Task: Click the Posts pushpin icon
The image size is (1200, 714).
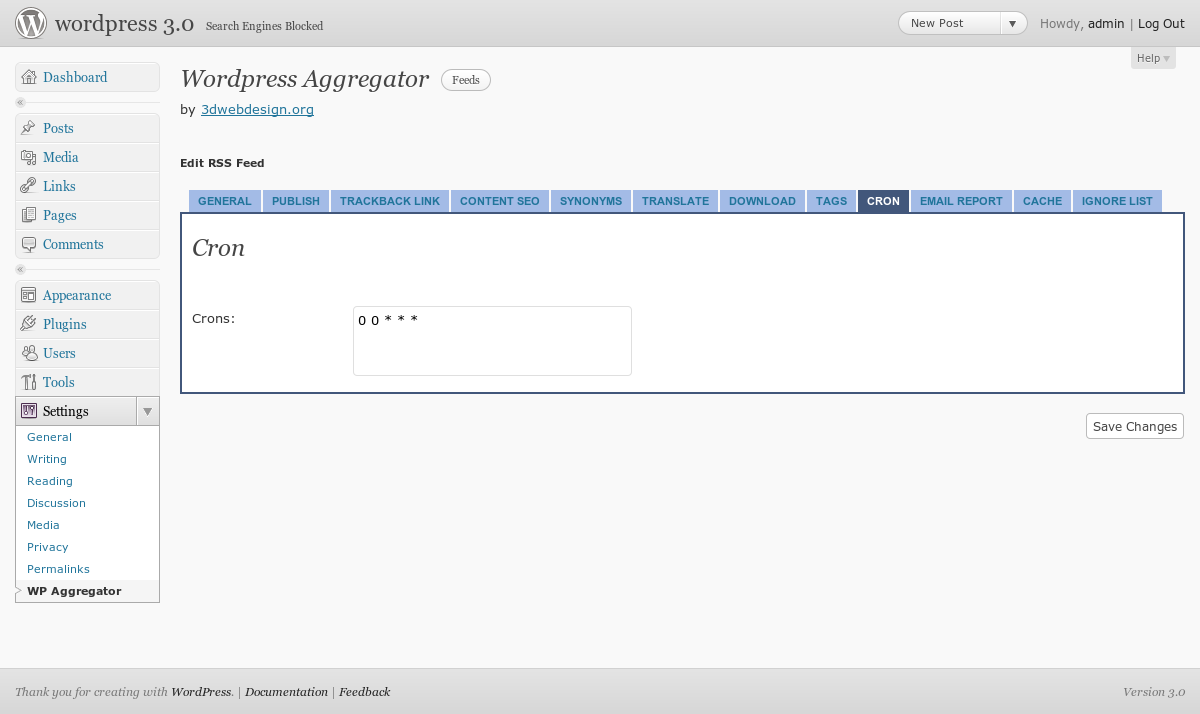Action: (x=29, y=128)
